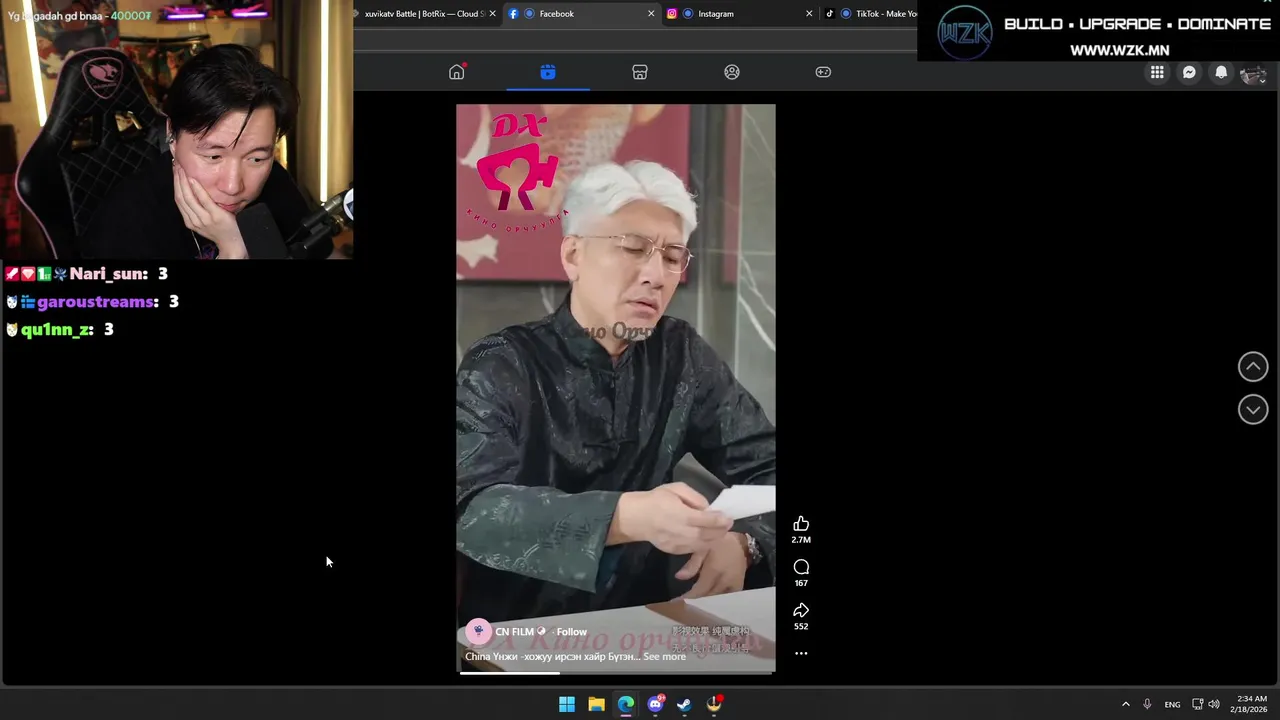Image resolution: width=1280 pixels, height=720 pixels.
Task: Click the WWW.WZK.MN banner text
Action: click(1119, 50)
